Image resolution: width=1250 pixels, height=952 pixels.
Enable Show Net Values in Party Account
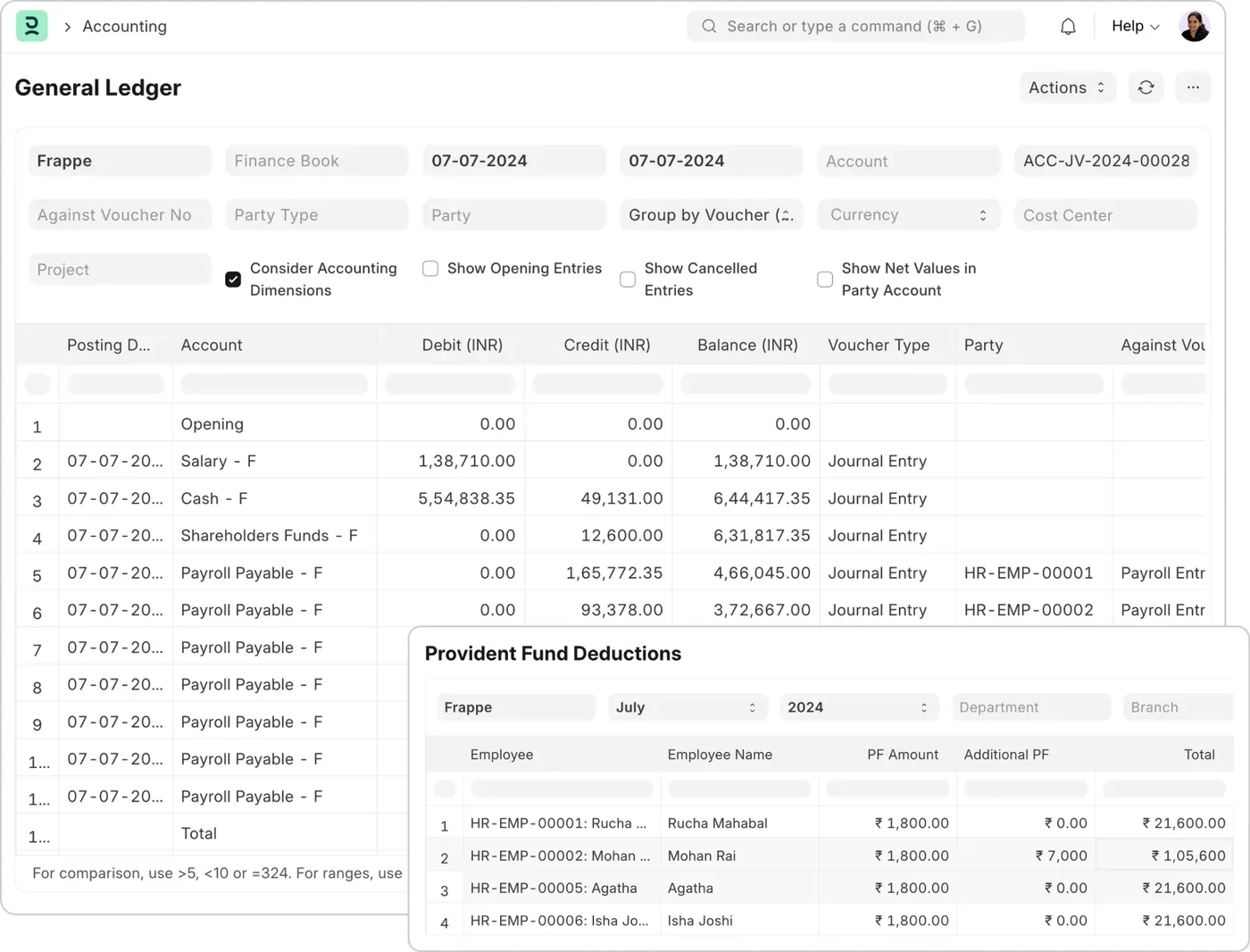pyautogui.click(x=825, y=280)
